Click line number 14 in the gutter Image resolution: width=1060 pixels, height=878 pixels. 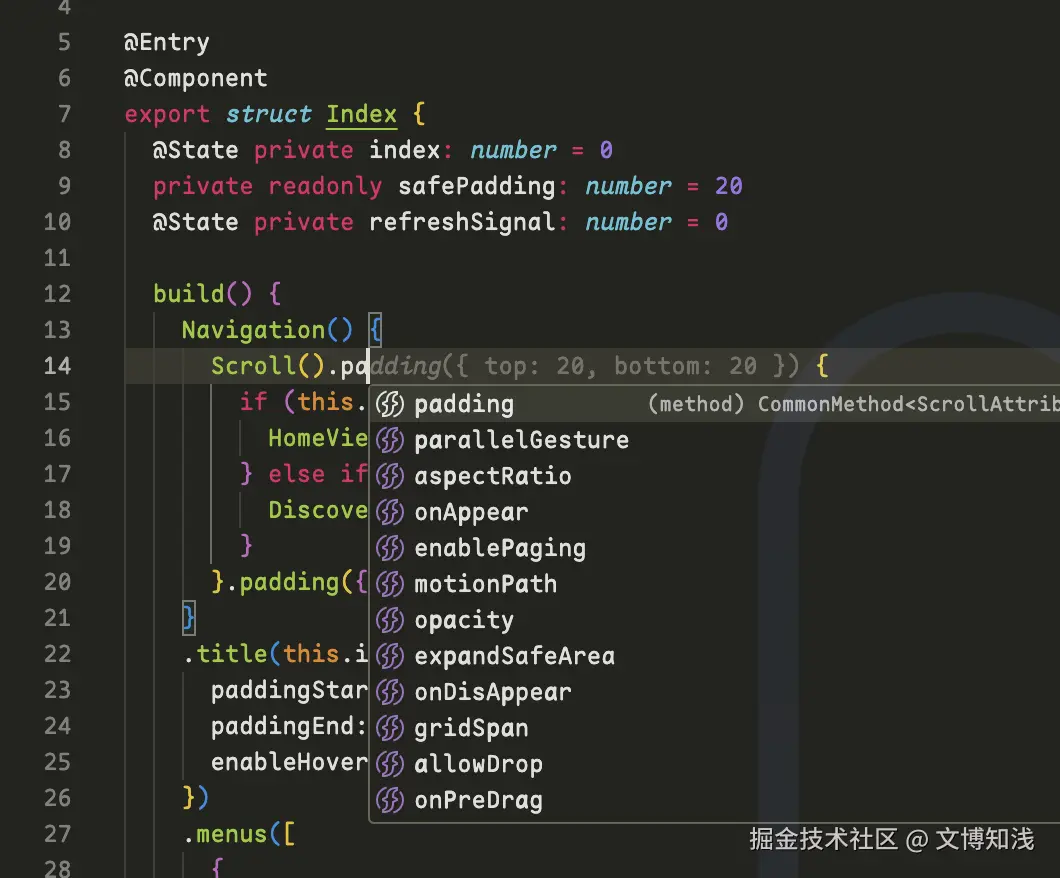click(x=57, y=366)
